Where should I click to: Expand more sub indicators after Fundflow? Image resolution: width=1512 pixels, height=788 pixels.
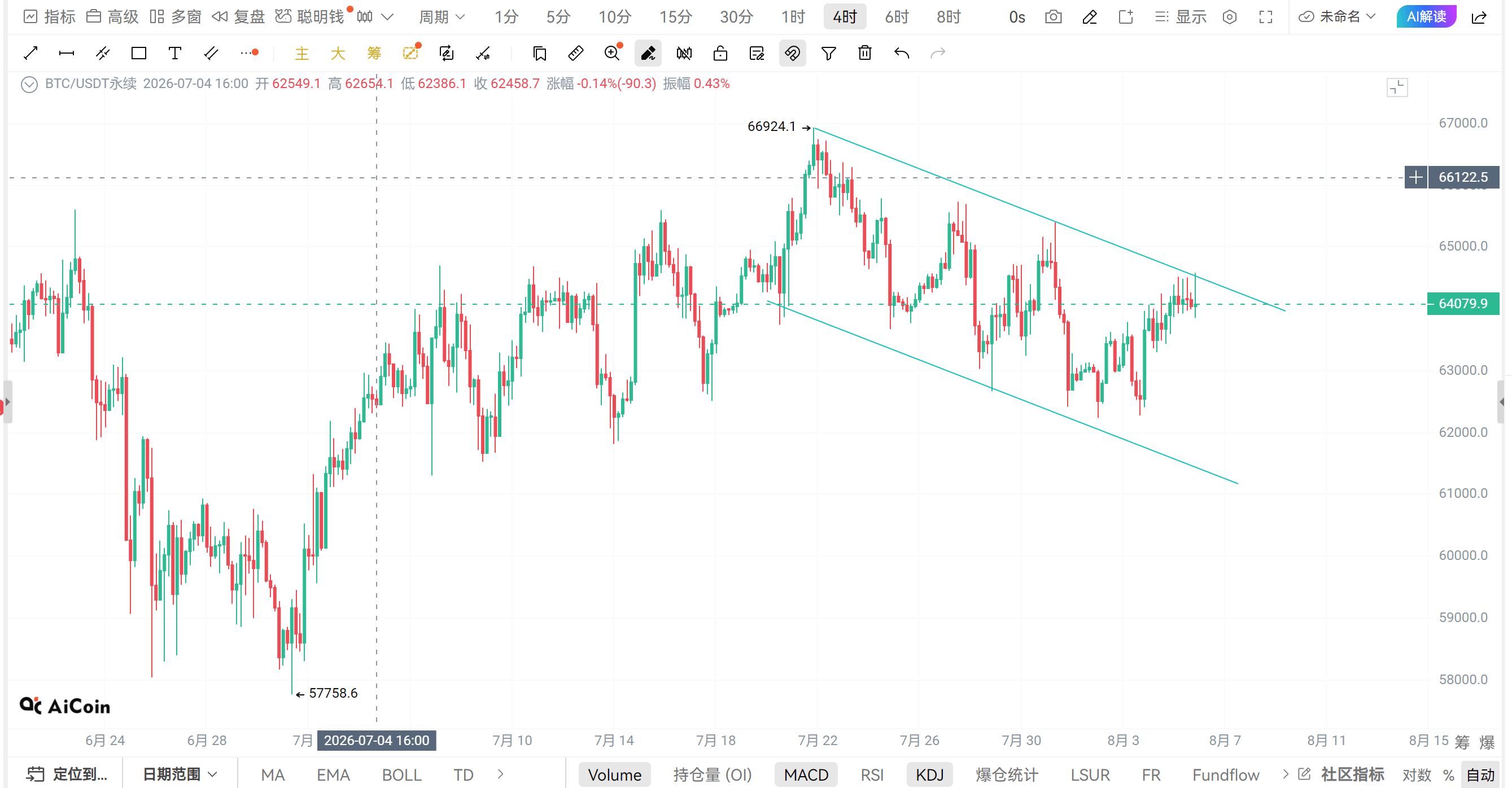coord(1286,774)
